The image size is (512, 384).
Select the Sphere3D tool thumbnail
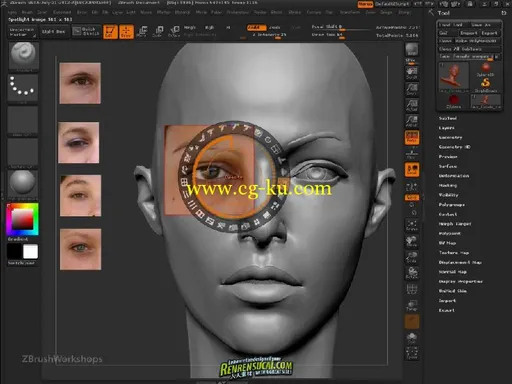485,69
